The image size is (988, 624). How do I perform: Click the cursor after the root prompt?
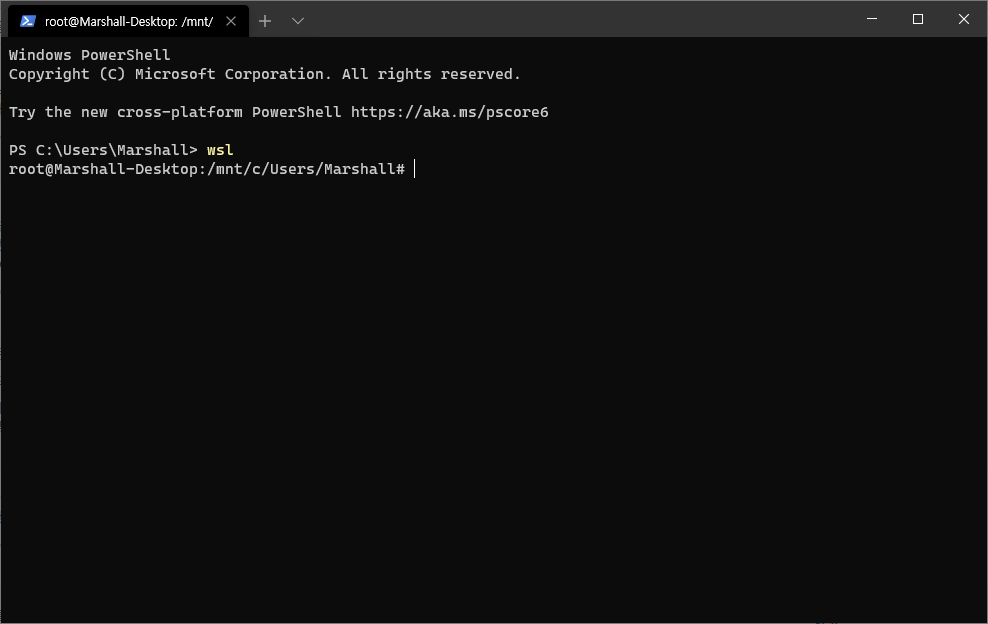(414, 169)
